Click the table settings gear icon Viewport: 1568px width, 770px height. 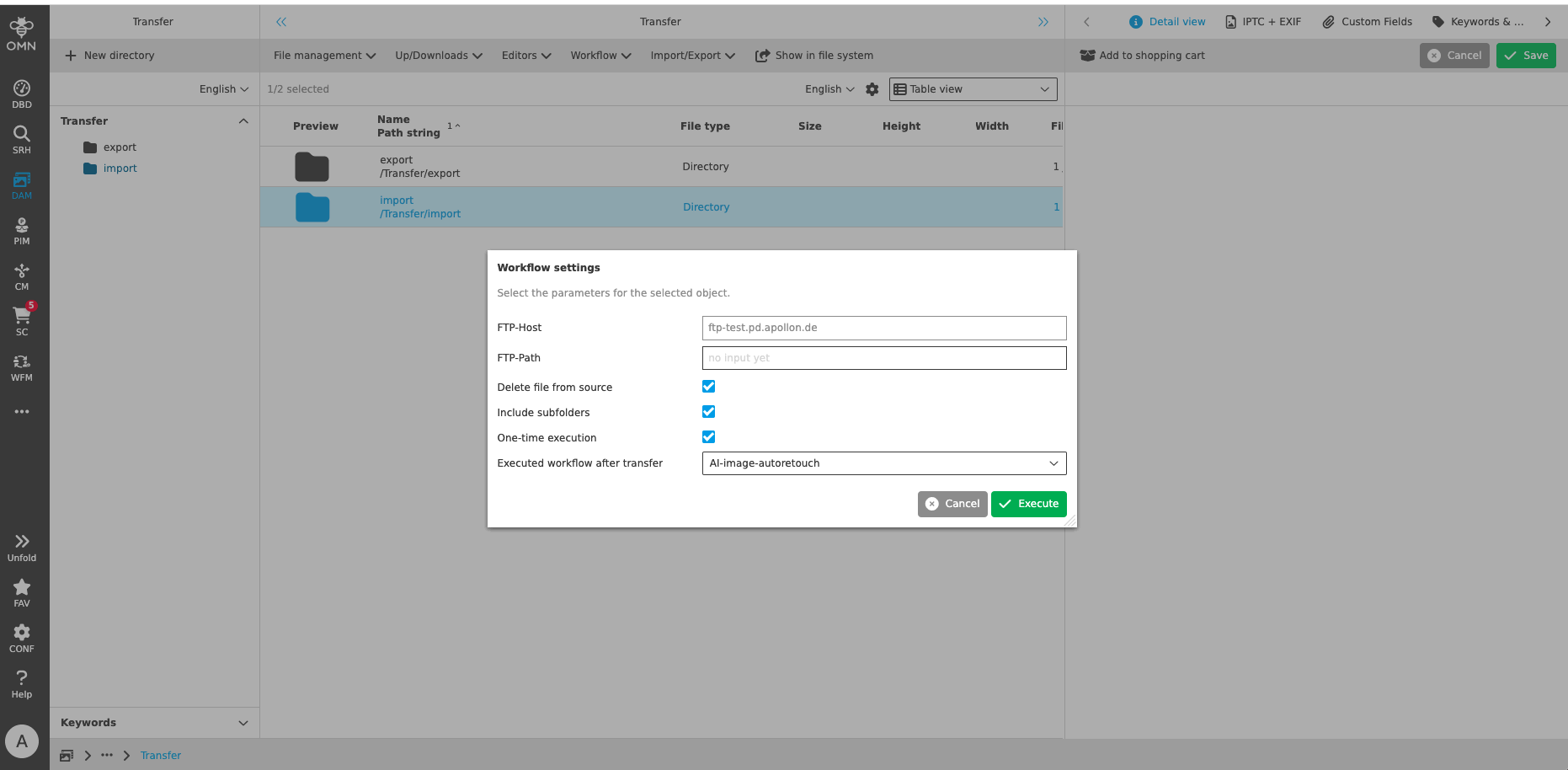[872, 89]
